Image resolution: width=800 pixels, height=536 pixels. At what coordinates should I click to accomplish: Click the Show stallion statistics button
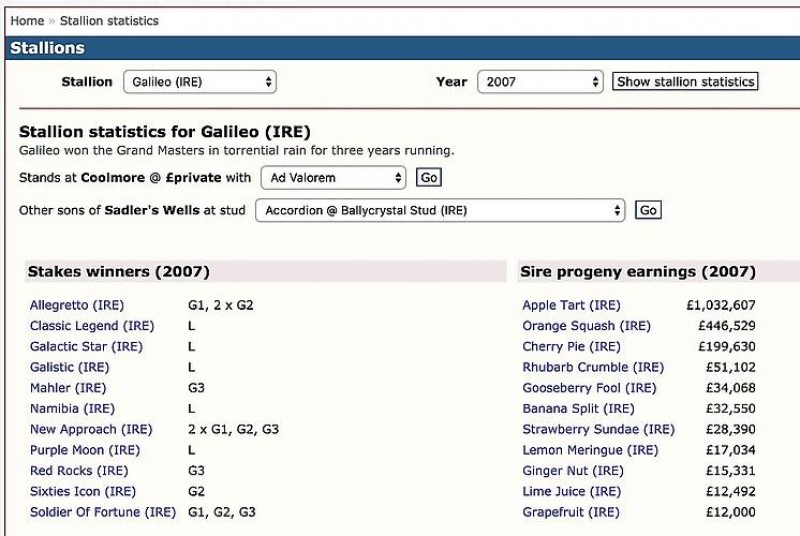[685, 82]
